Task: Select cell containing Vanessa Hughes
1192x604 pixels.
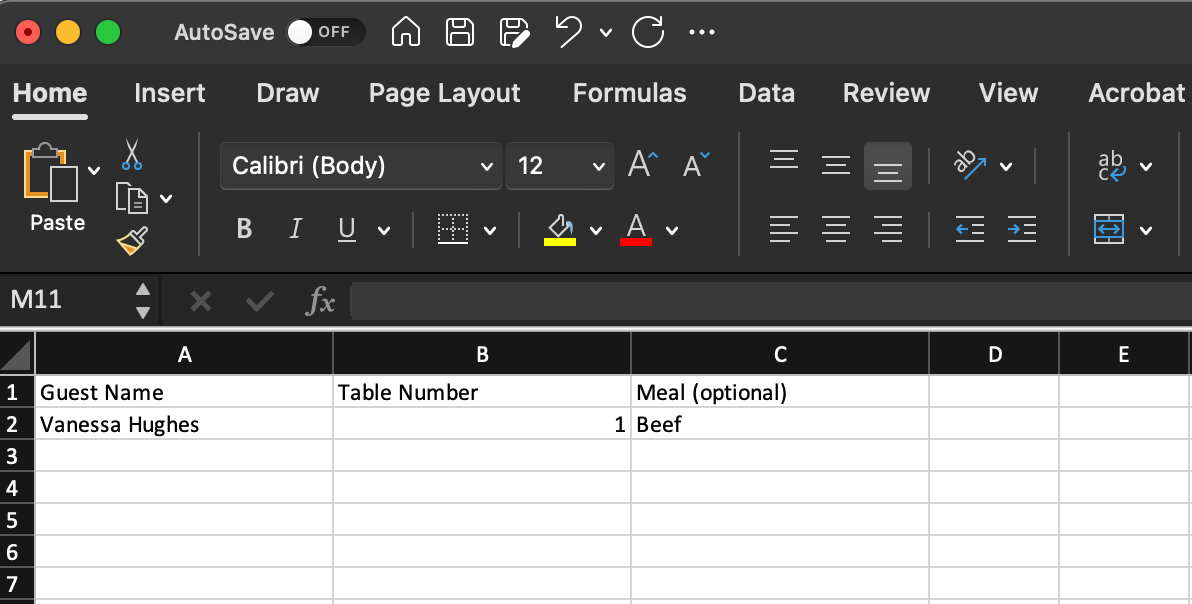Action: 184,424
